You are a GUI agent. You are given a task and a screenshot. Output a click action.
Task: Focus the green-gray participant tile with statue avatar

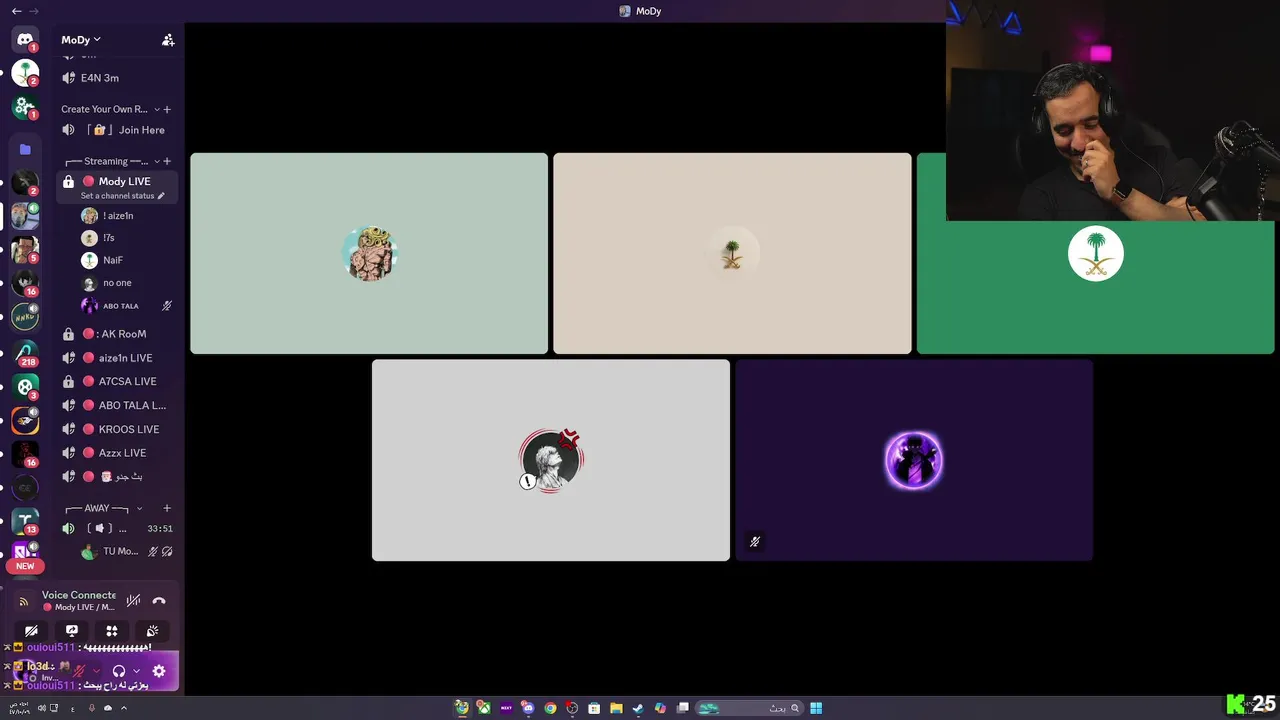coord(369,253)
